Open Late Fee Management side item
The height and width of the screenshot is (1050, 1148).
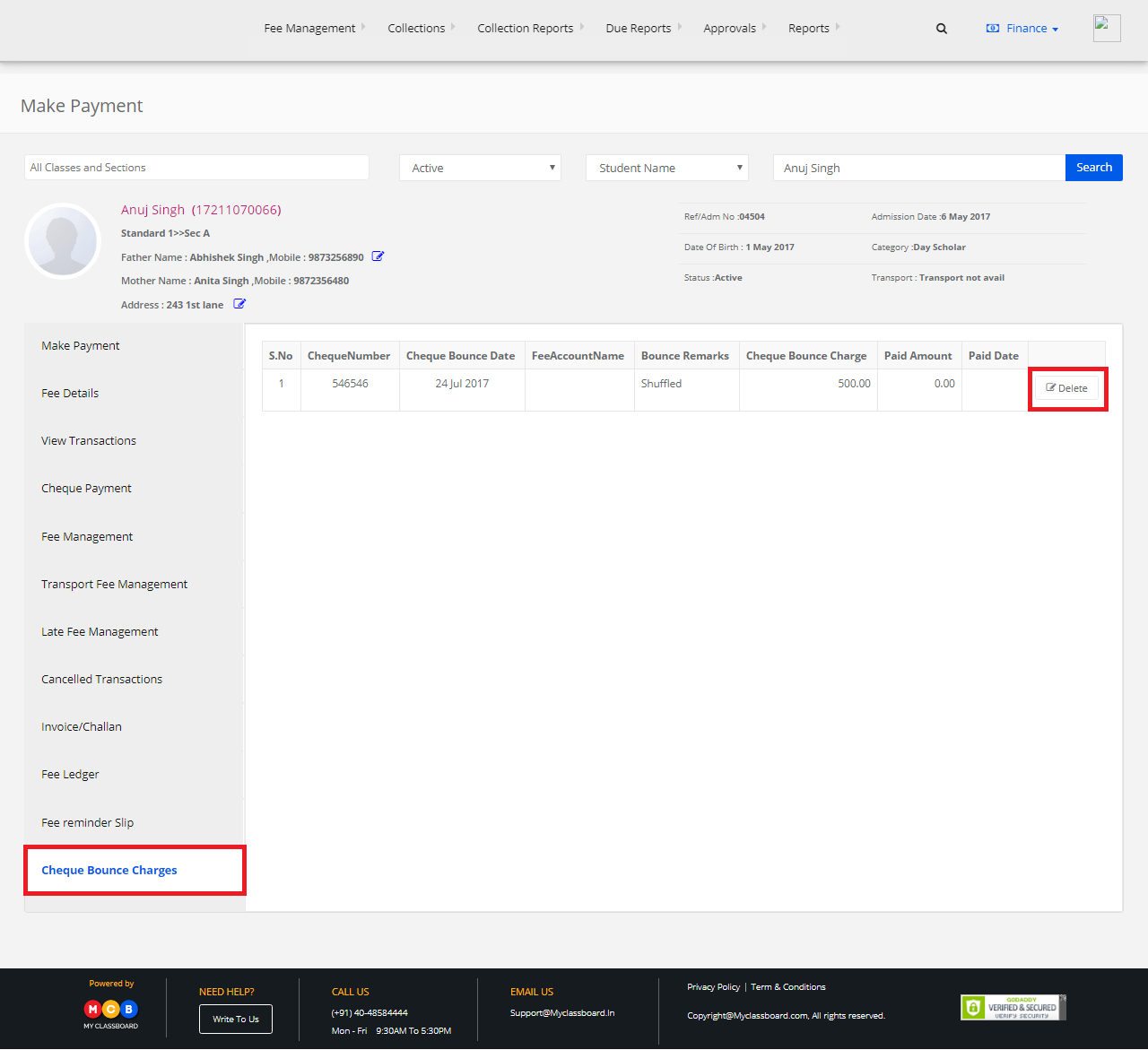pos(134,632)
